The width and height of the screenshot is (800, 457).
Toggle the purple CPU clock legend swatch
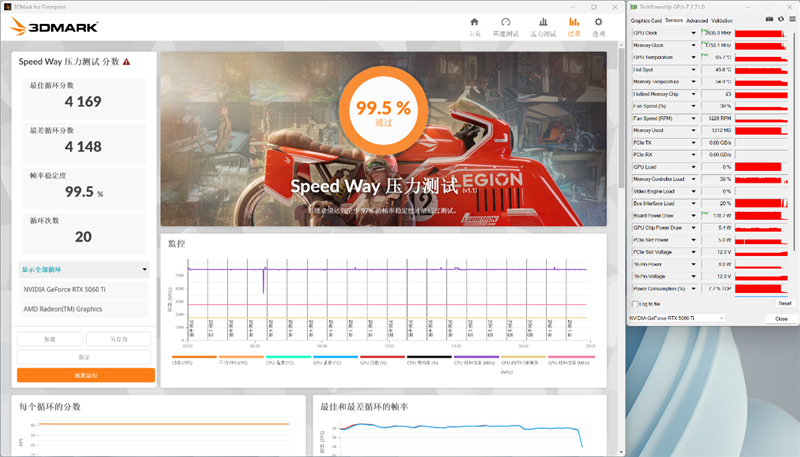click(x=476, y=357)
